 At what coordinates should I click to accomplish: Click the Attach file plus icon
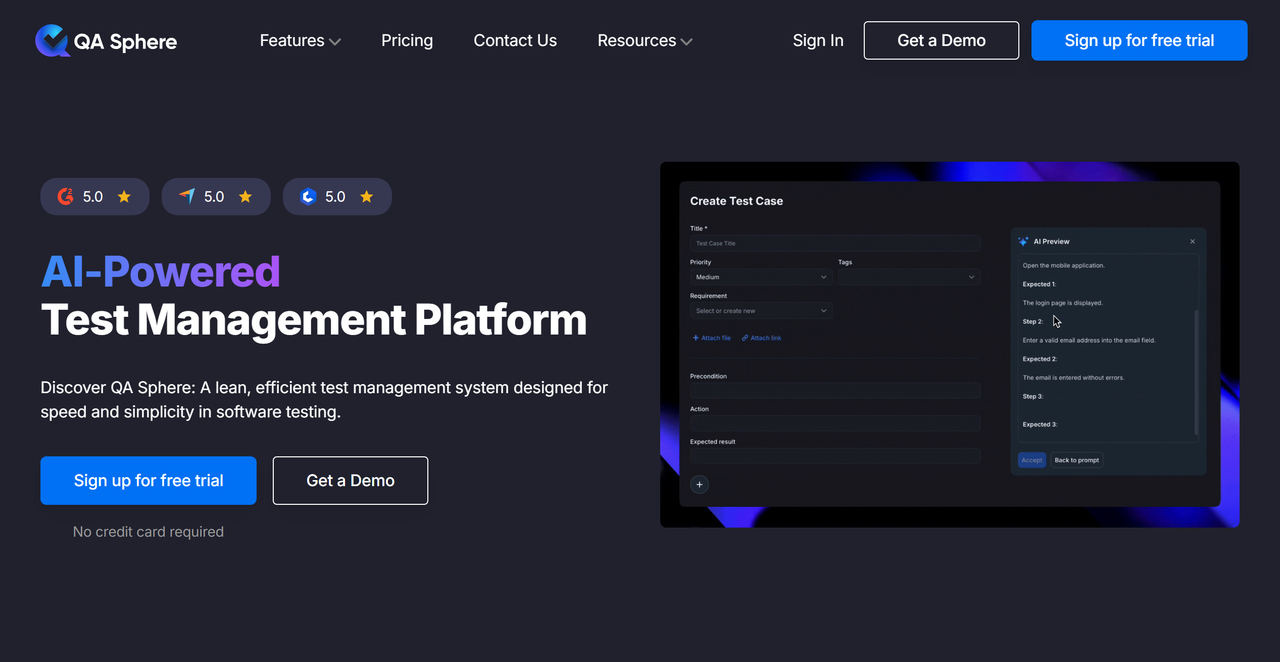click(696, 338)
